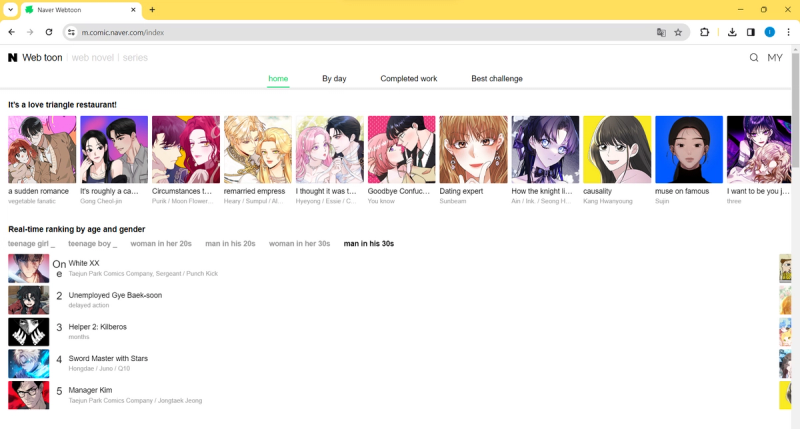The width and height of the screenshot is (800, 429).
Task: Select man in his 30s filter
Action: (x=369, y=244)
